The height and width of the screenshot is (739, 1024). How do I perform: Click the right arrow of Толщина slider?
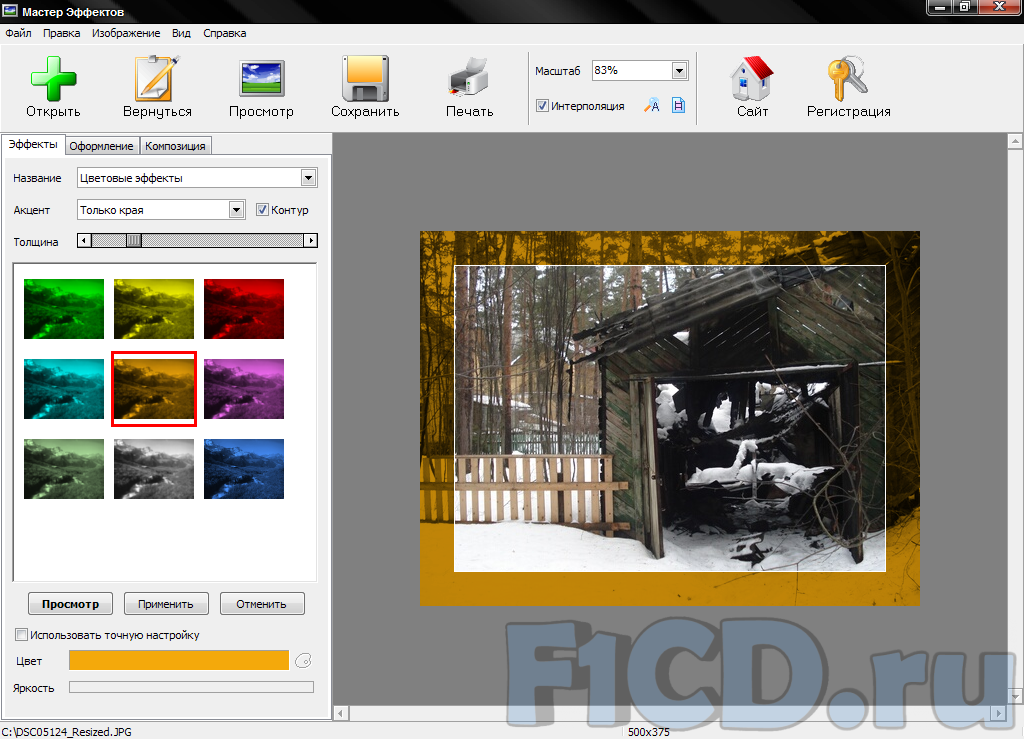pos(311,240)
